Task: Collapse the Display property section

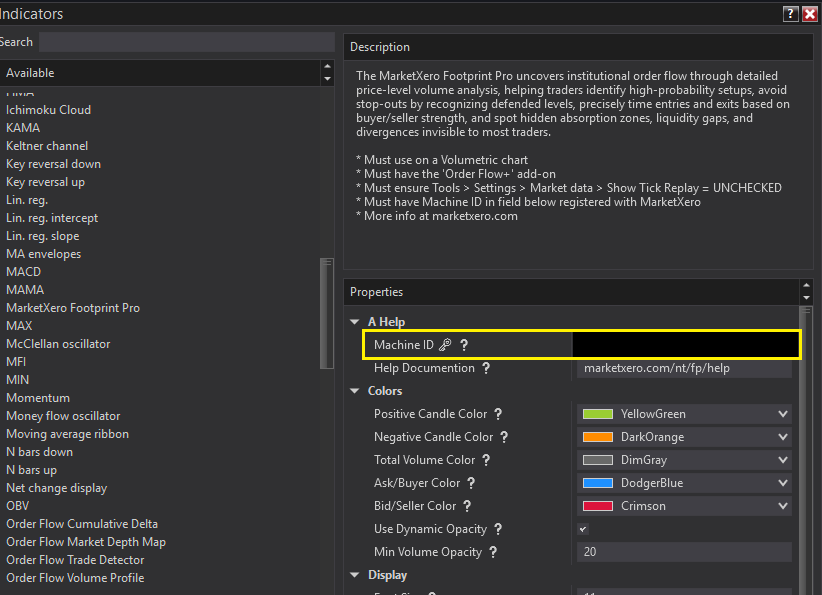Action: (x=355, y=575)
